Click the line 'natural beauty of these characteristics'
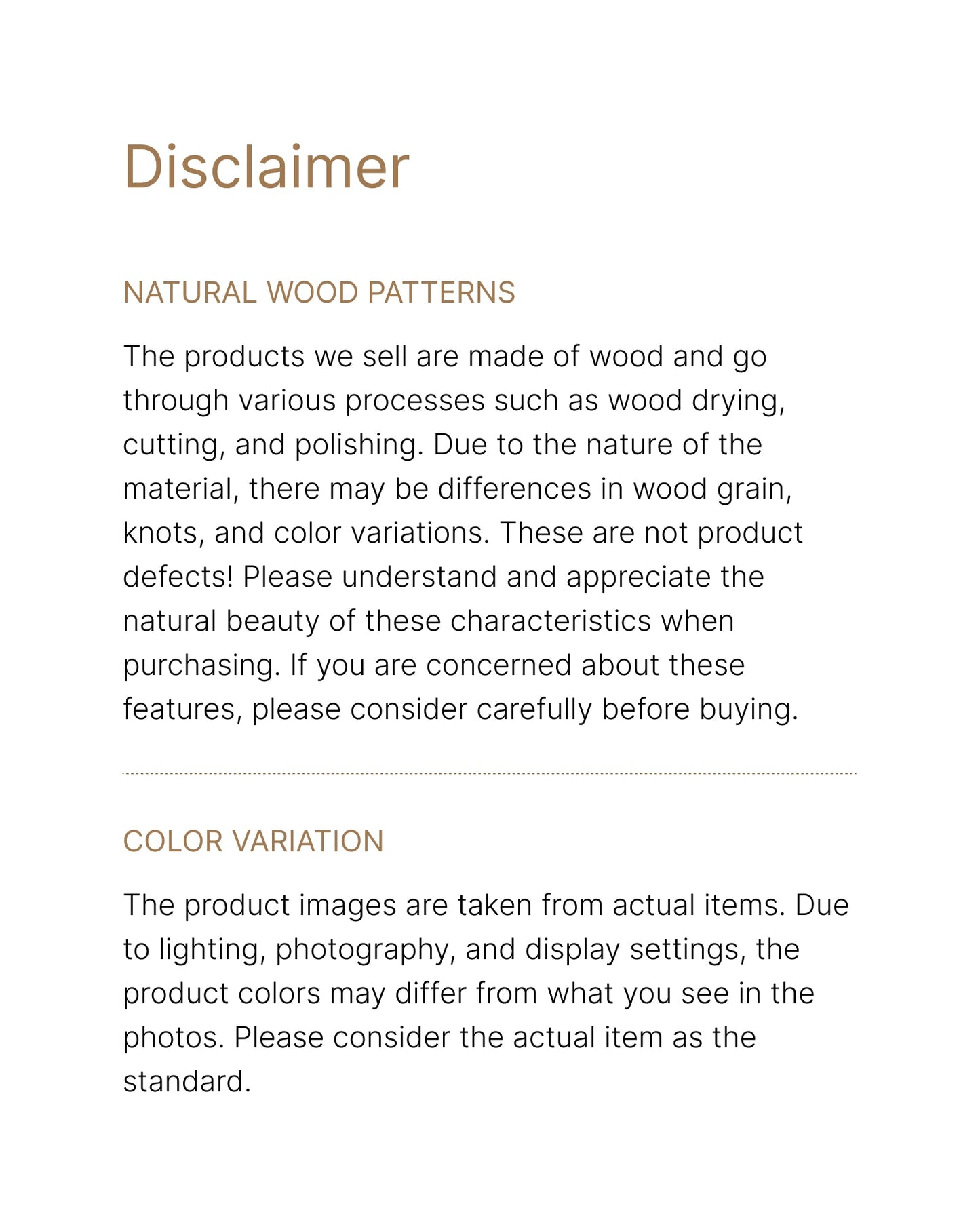 [429, 622]
